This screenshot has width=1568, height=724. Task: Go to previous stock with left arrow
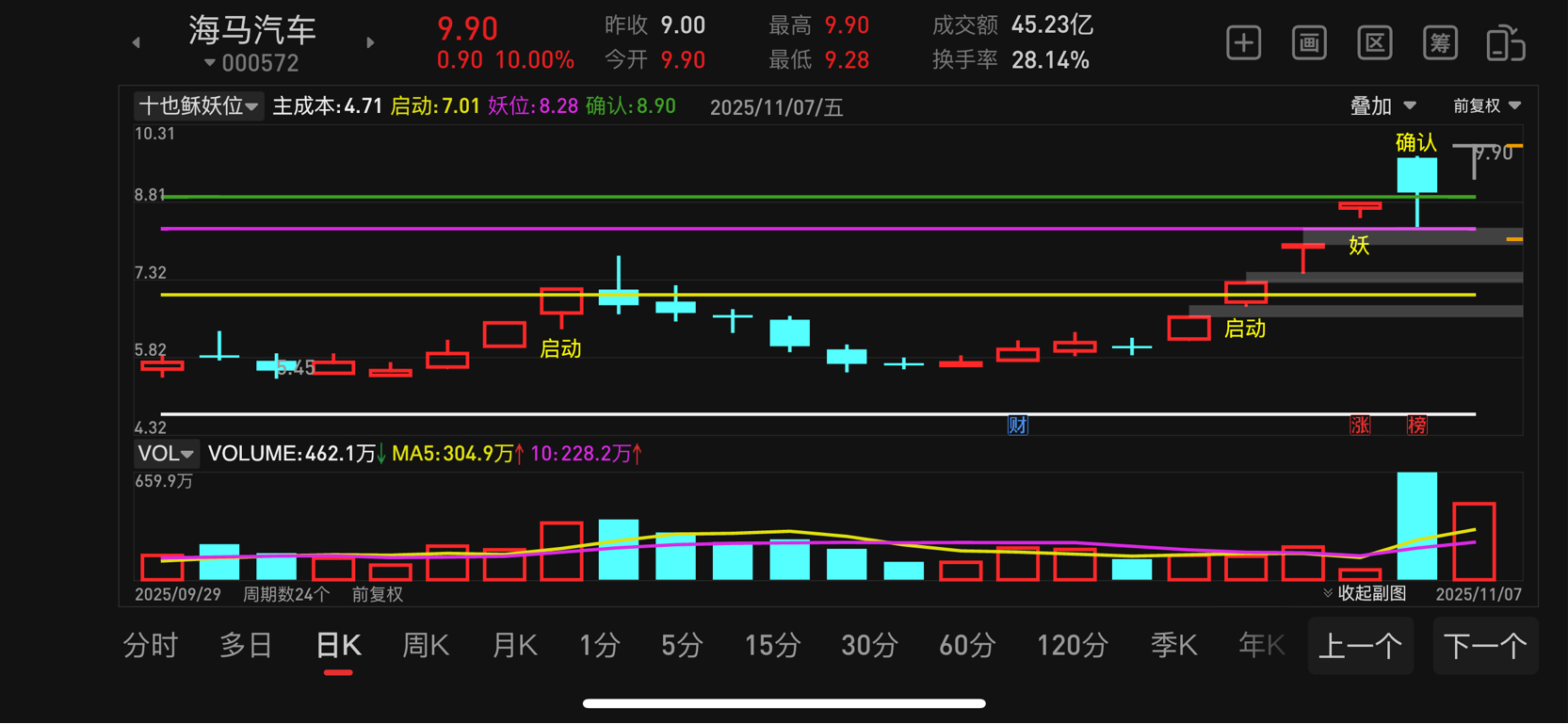click(137, 42)
